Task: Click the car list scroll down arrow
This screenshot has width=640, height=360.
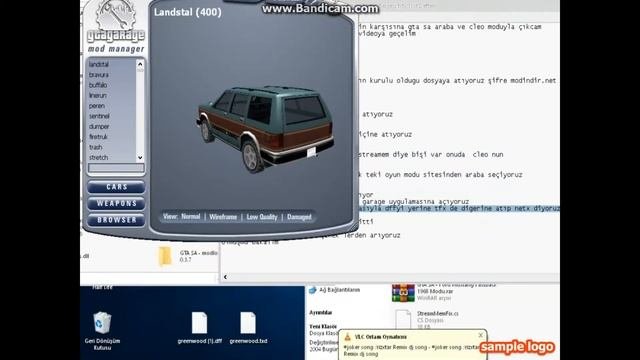Action: tap(140, 158)
